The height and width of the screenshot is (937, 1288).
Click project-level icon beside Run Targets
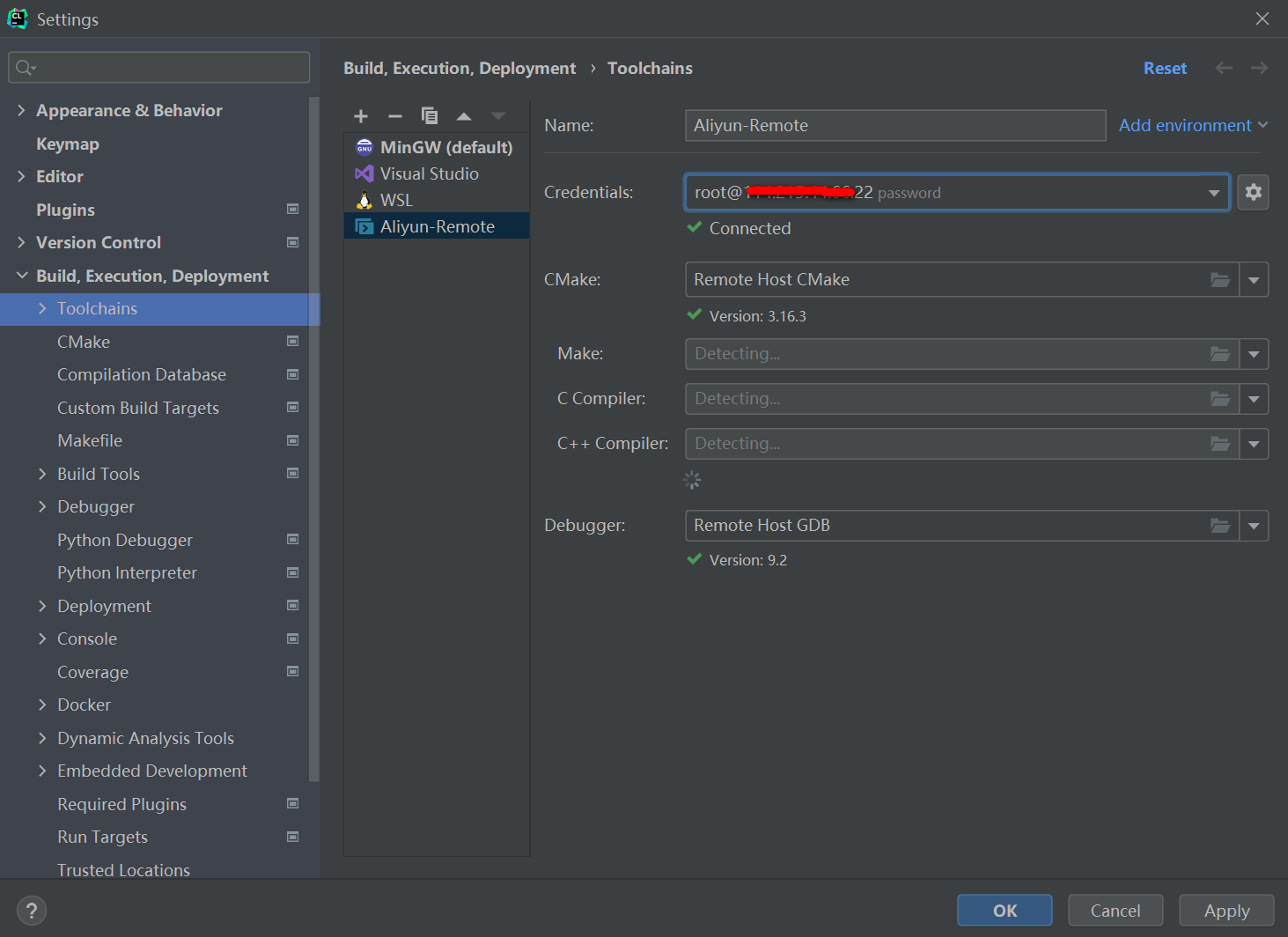(x=293, y=837)
